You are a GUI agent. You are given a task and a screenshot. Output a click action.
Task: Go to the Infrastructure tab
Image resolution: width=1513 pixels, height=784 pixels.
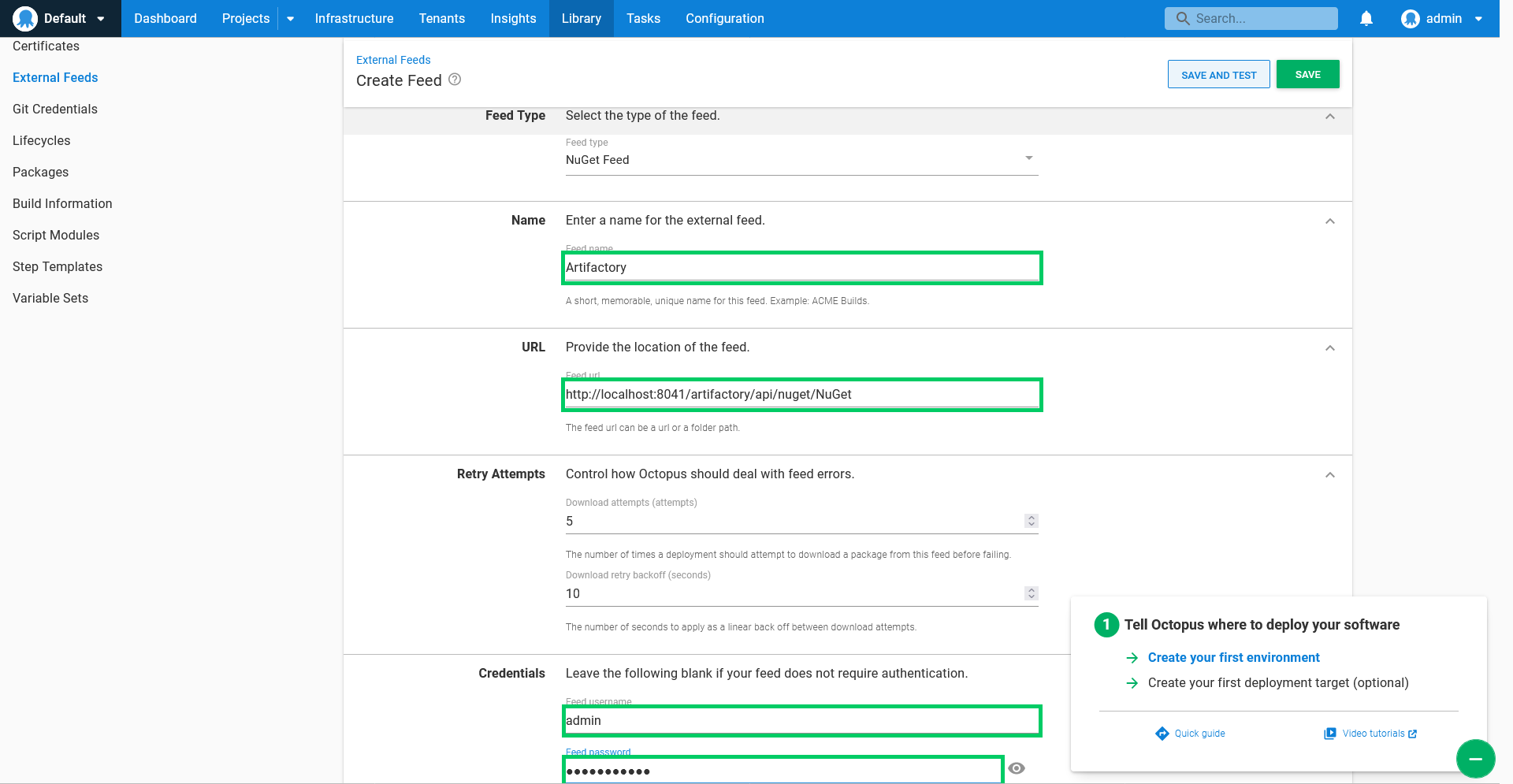click(354, 18)
